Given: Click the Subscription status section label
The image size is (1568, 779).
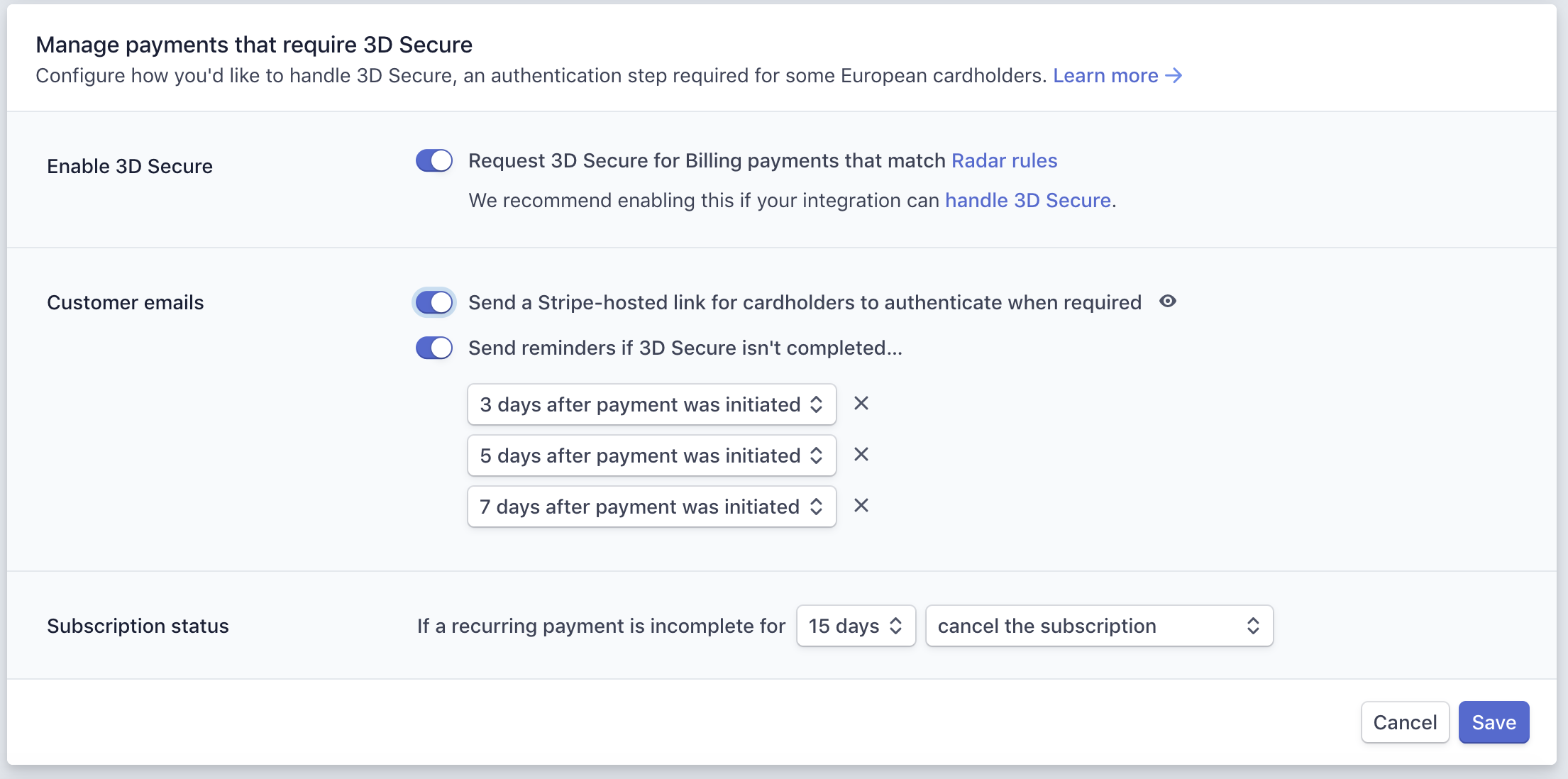Looking at the screenshot, I should coord(138,626).
